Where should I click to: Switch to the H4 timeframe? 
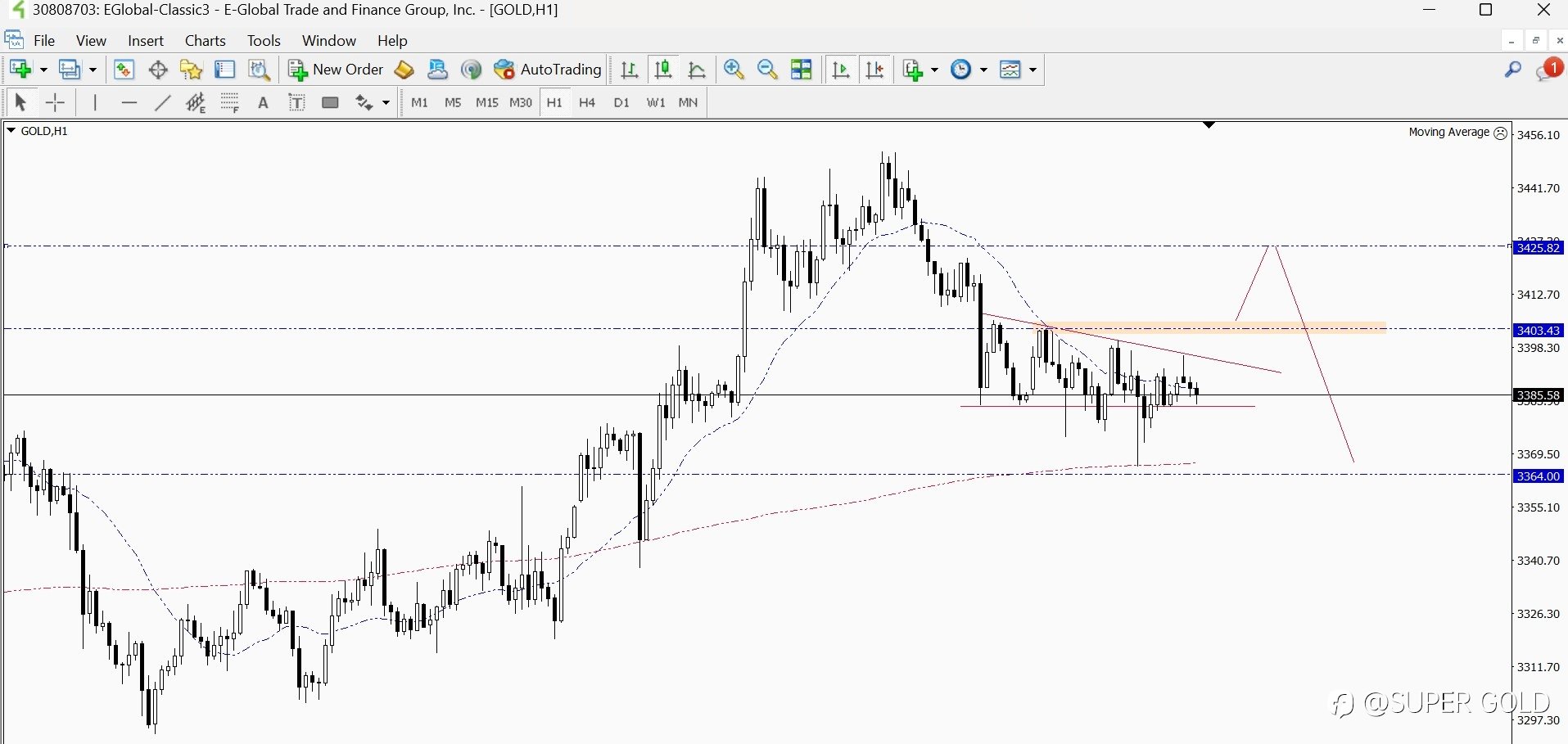pyautogui.click(x=587, y=102)
